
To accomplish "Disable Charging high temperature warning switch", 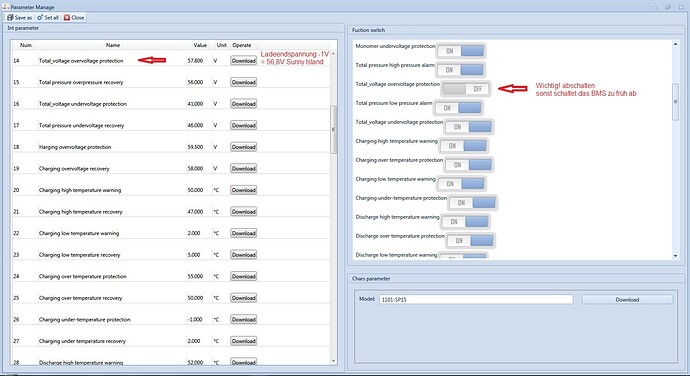I will point(463,146).
